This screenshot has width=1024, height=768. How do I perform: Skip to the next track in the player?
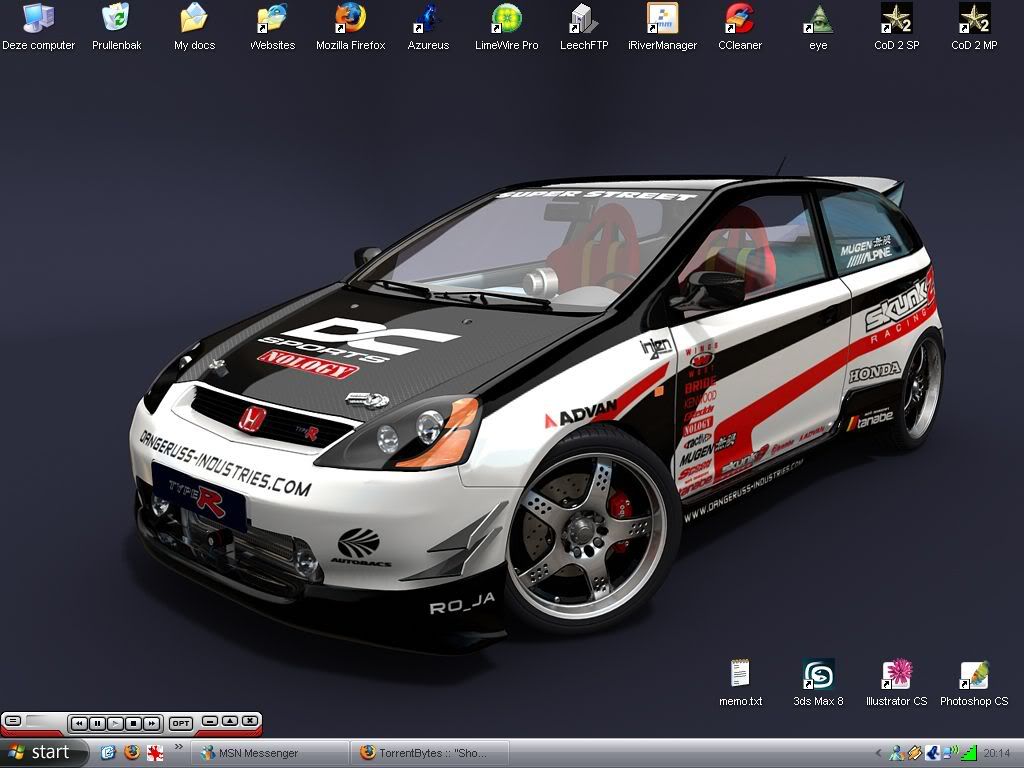click(x=151, y=722)
